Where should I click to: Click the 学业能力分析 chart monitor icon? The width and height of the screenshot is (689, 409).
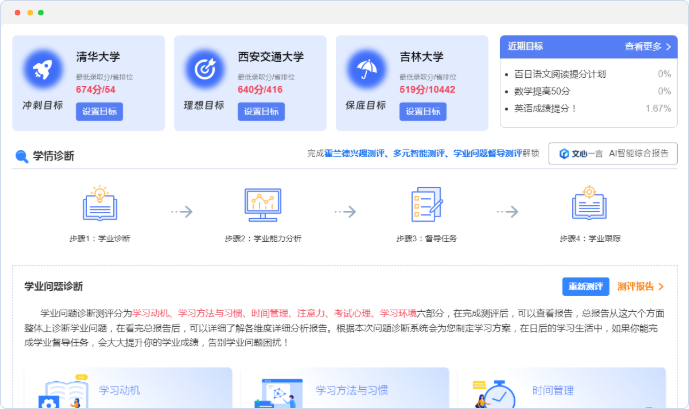[x=263, y=206]
